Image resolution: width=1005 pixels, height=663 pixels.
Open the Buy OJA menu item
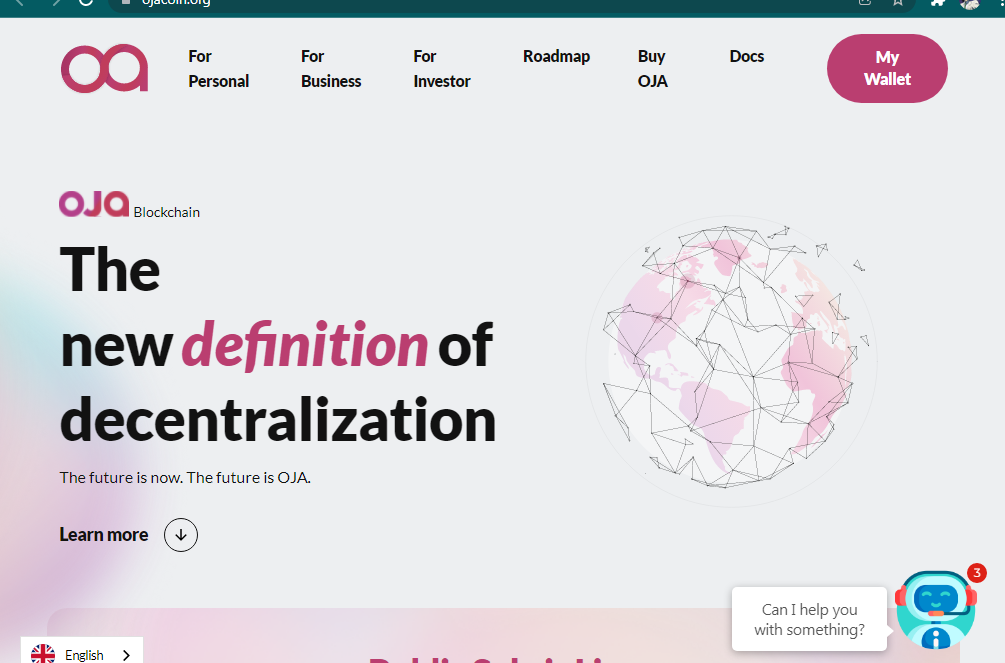click(x=652, y=69)
